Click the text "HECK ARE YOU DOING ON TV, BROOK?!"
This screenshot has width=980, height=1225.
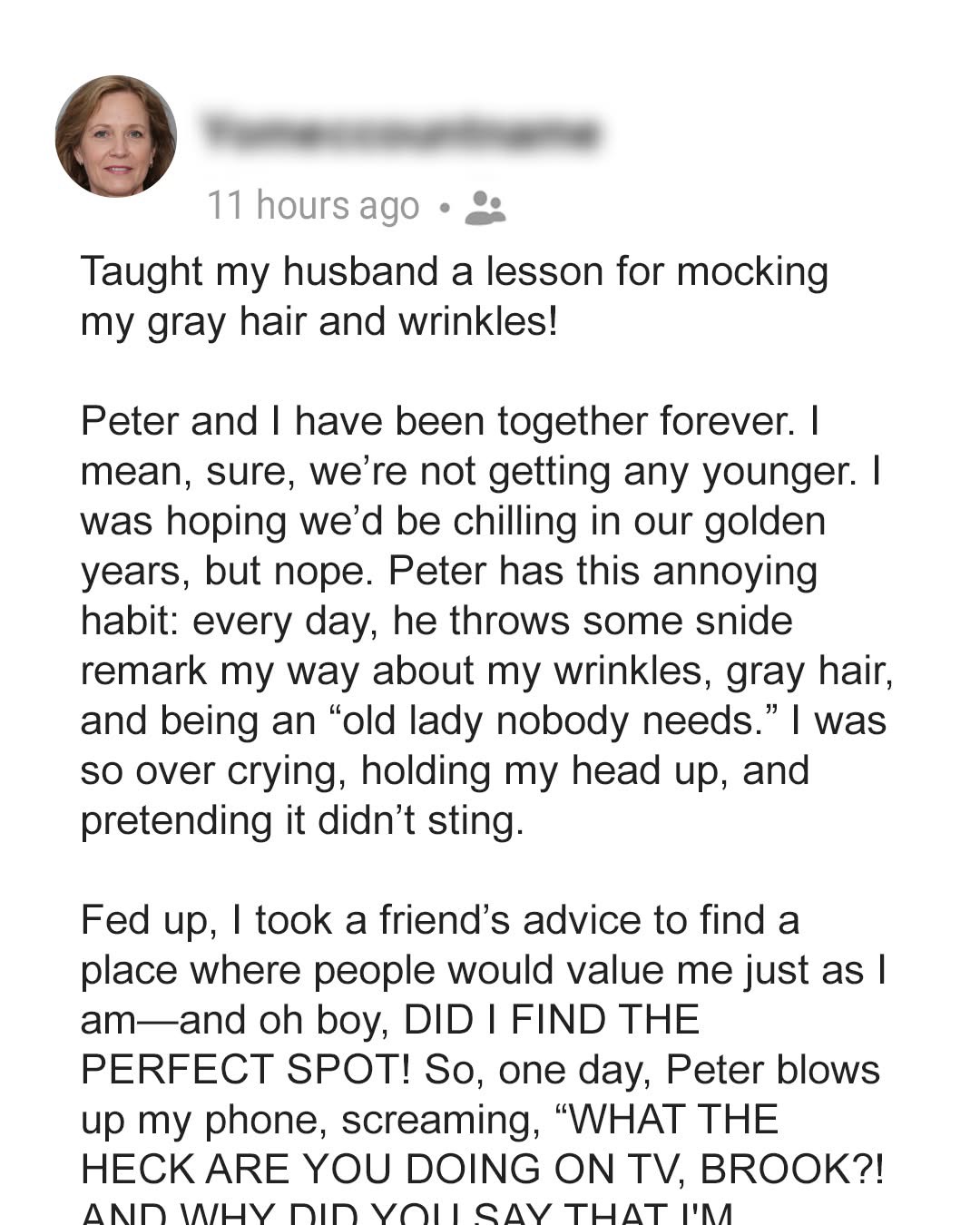pos(482,1170)
